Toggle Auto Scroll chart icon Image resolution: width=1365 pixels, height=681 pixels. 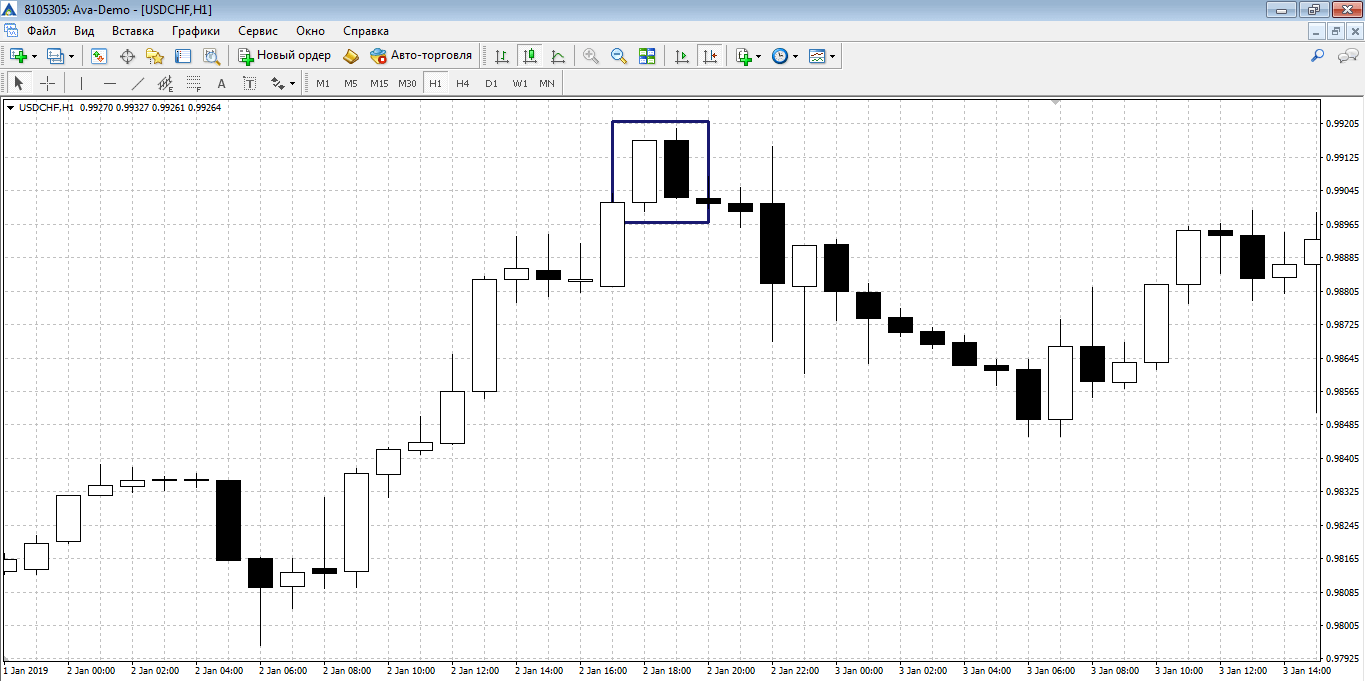[682, 56]
